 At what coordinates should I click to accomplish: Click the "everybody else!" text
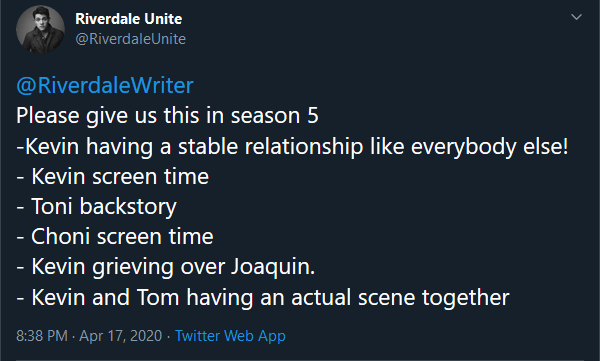pyautogui.click(x=489, y=146)
